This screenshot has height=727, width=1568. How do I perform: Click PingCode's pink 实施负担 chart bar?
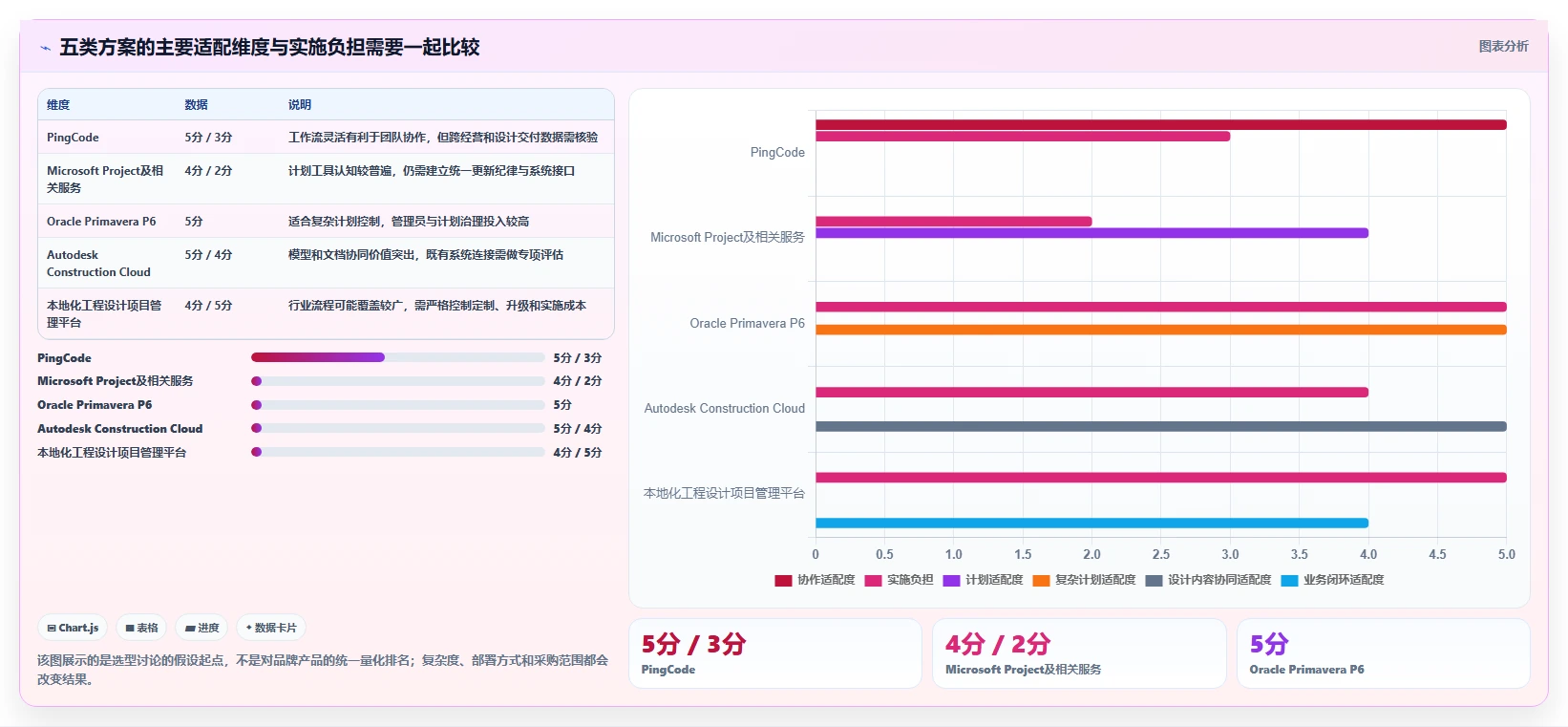[x=1023, y=137]
